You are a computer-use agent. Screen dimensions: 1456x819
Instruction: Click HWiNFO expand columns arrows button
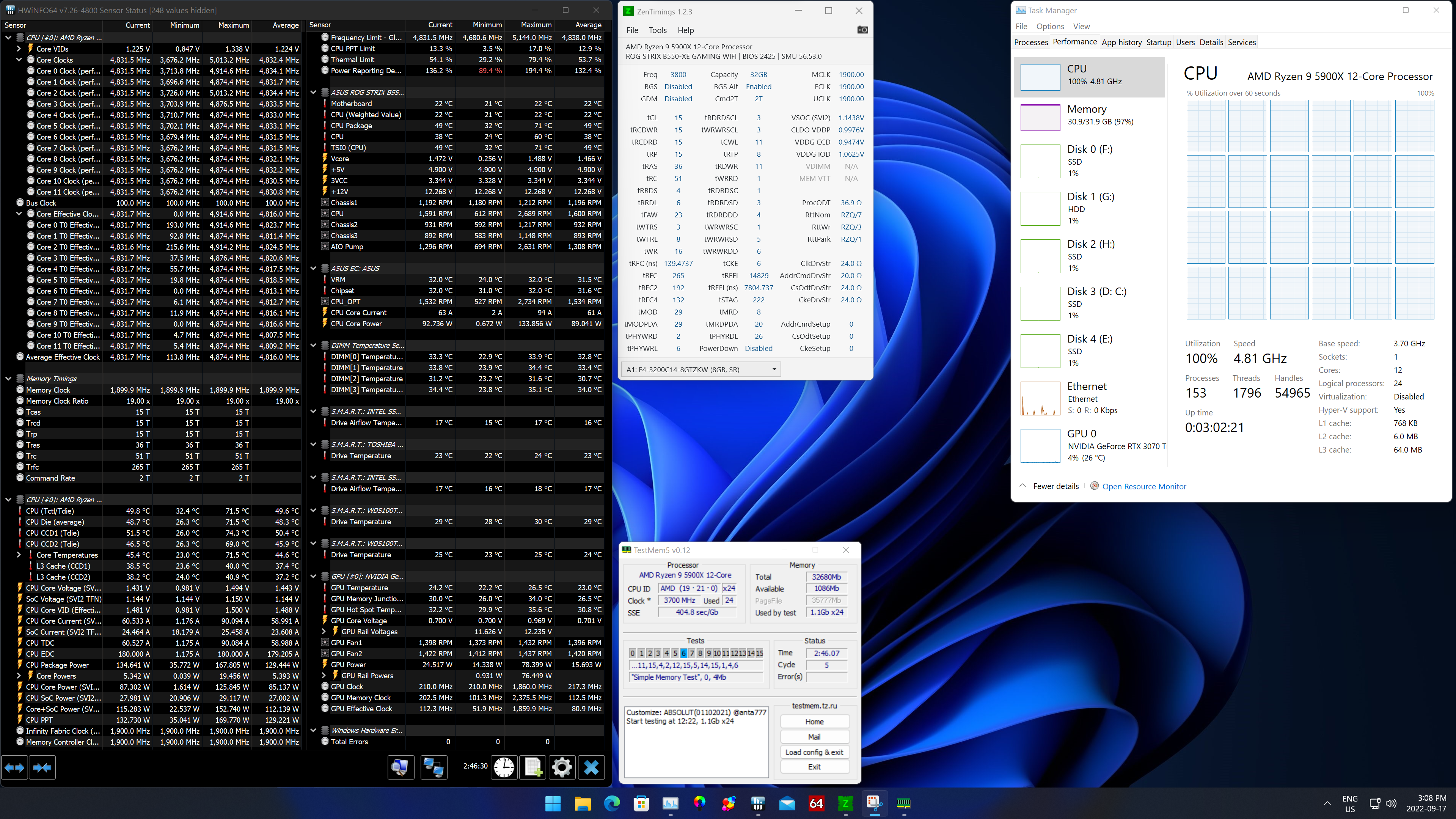click(x=15, y=767)
